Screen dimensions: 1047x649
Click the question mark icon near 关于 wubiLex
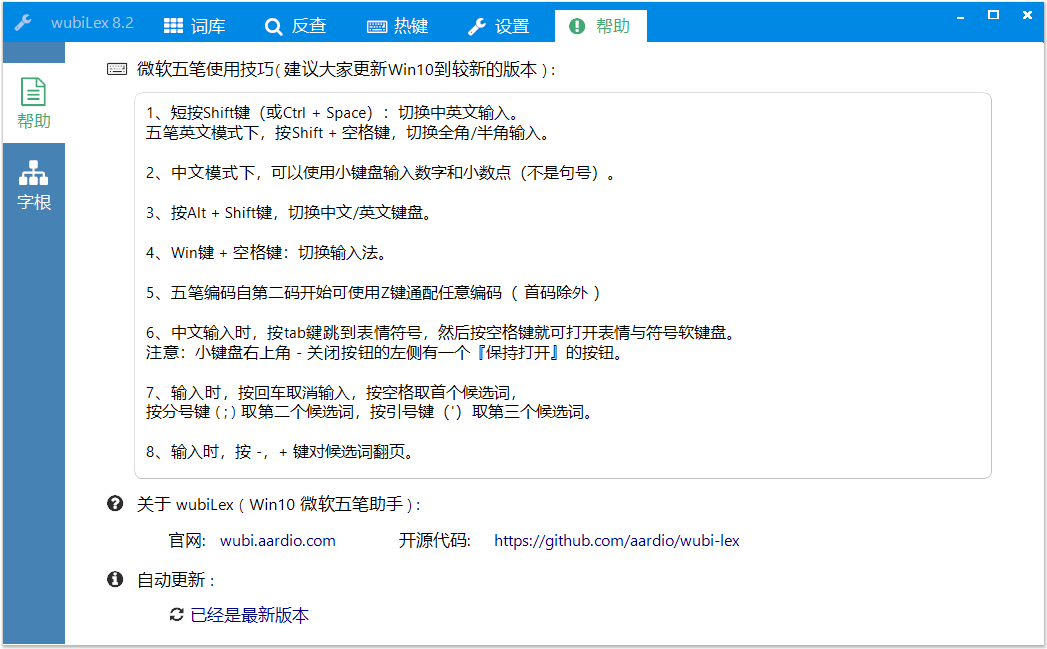click(115, 504)
